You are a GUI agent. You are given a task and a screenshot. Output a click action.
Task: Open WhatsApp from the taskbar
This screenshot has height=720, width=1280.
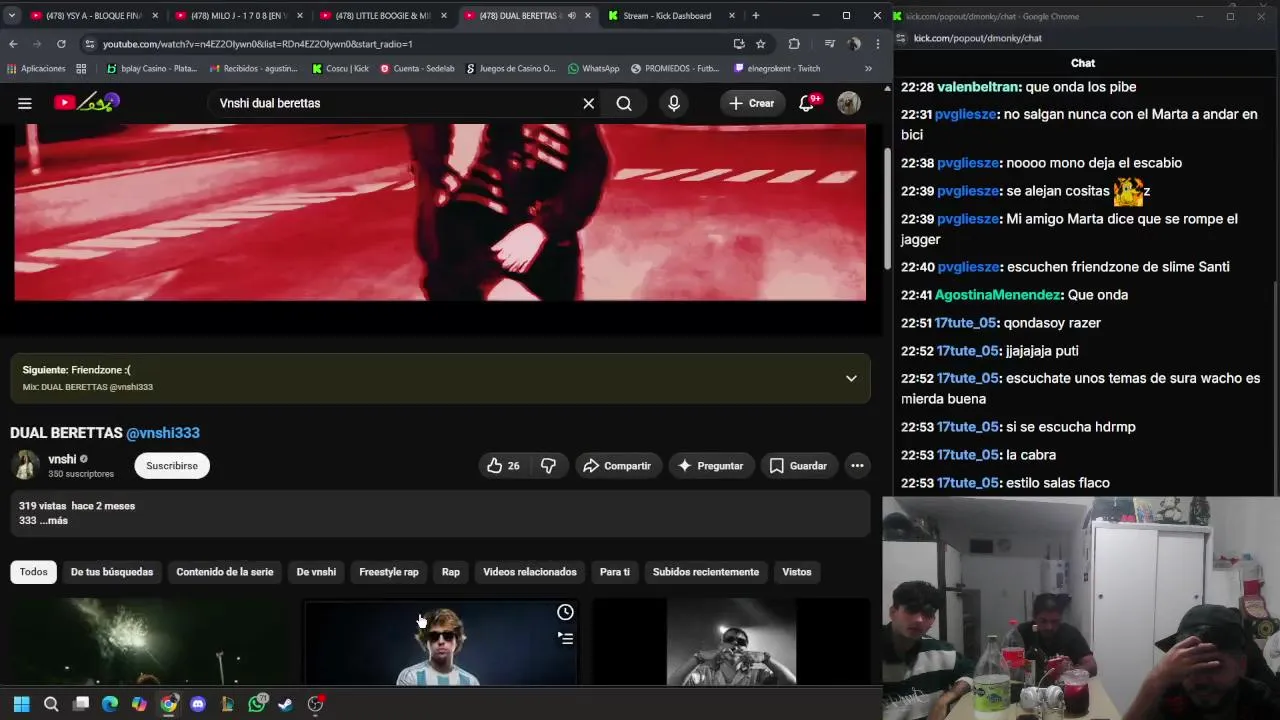[x=258, y=704]
